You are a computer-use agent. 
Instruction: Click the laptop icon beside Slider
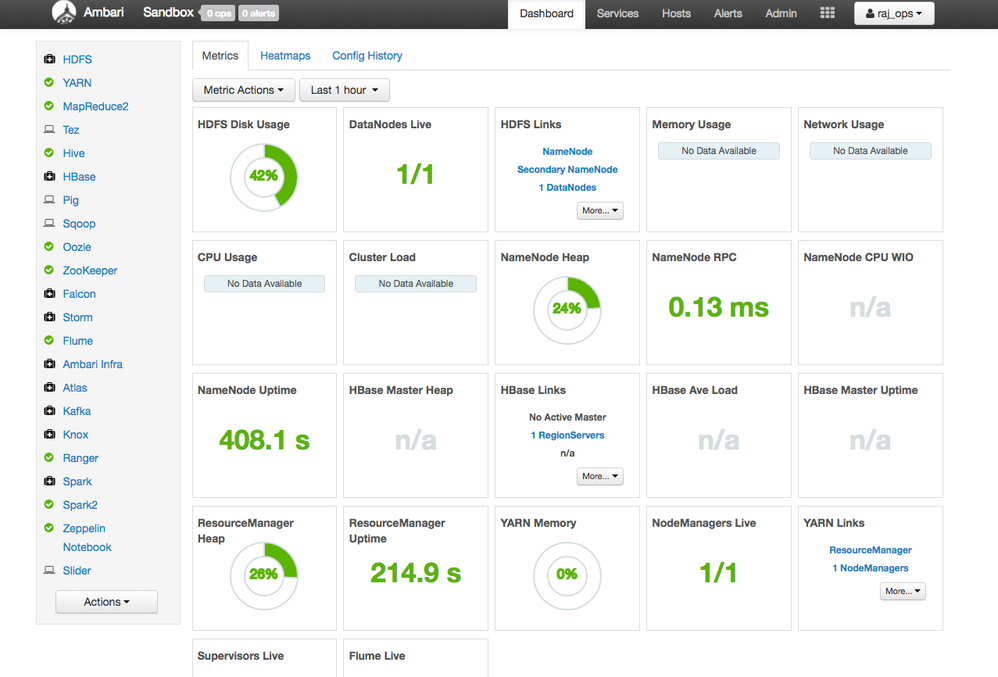pos(49,571)
